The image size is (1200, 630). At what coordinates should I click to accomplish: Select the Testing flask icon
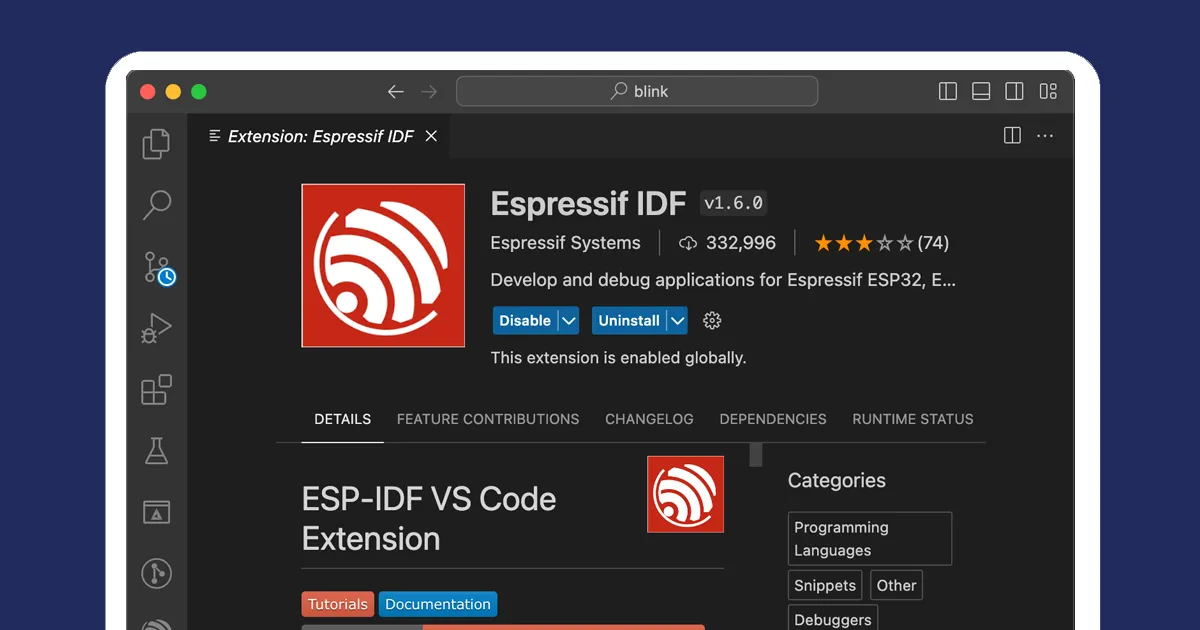(x=156, y=451)
